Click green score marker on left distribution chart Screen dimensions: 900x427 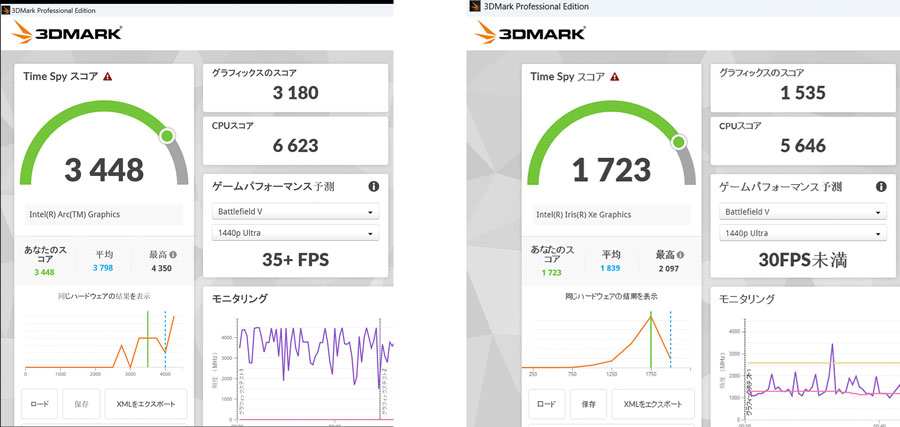148,339
